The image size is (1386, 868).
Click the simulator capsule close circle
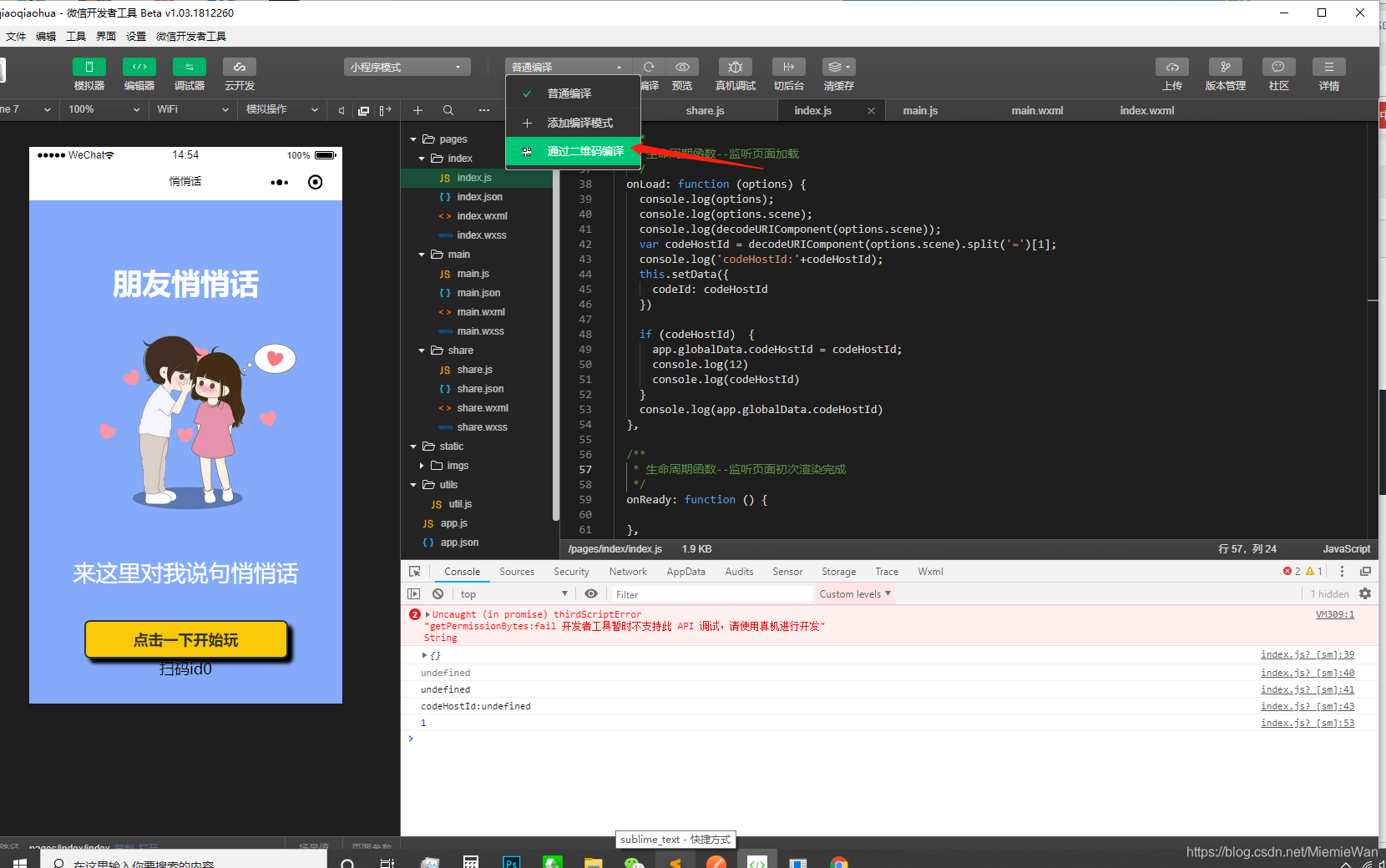316,182
